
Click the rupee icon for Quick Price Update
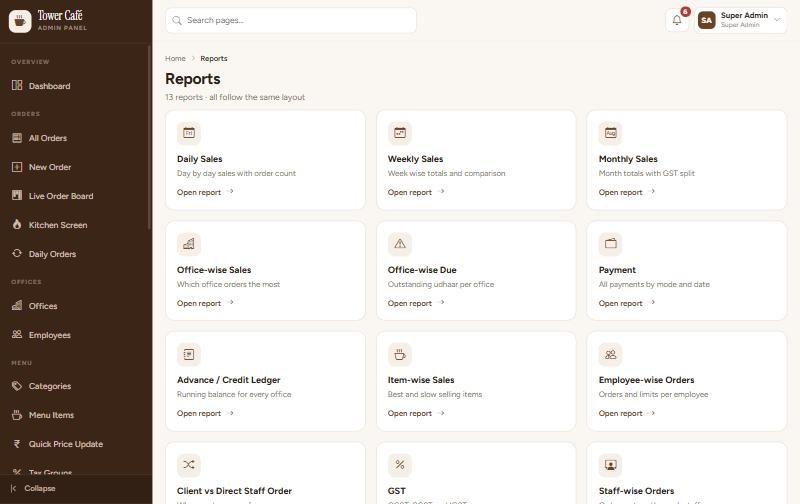tap(17, 444)
